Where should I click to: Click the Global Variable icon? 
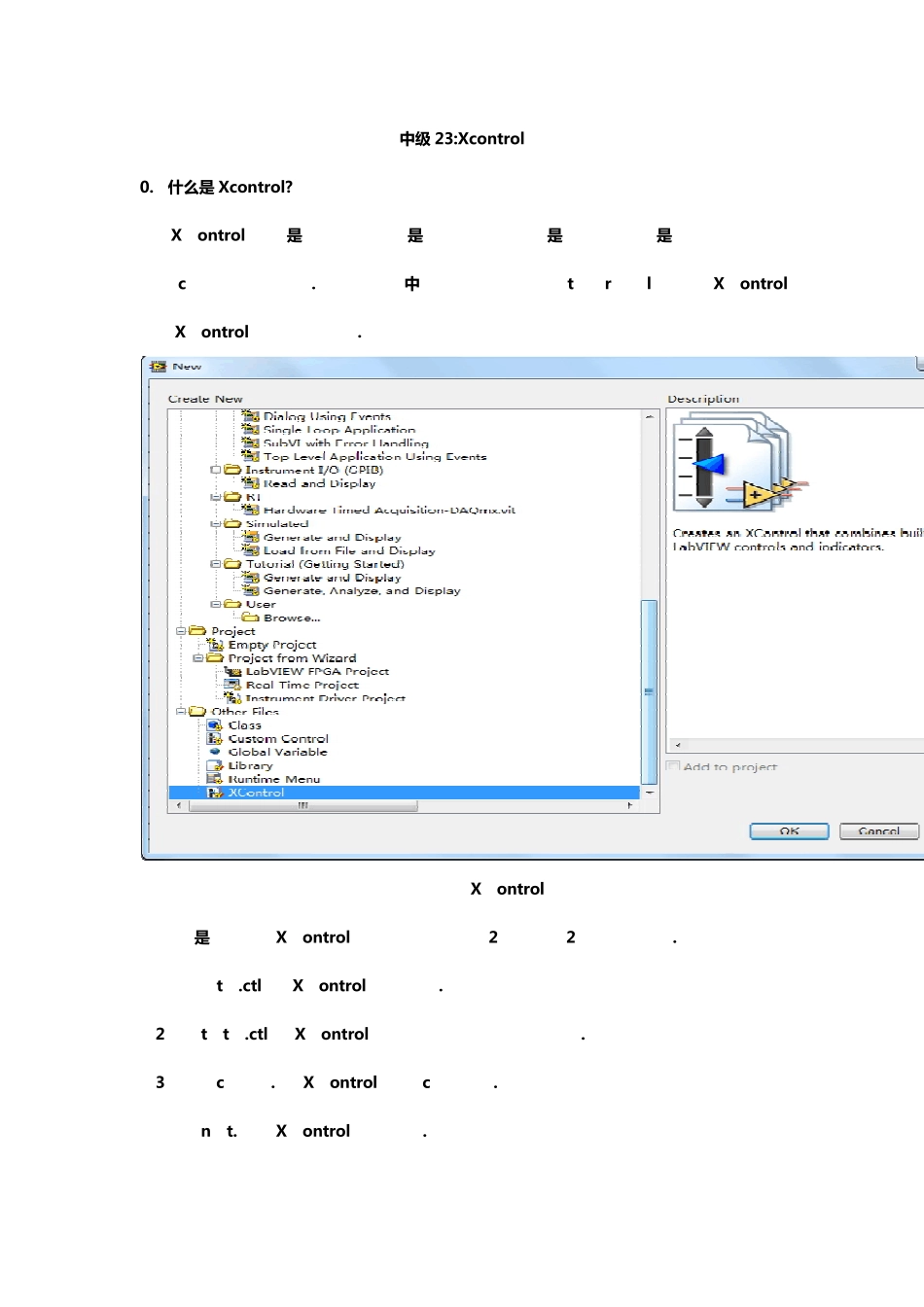click(x=215, y=752)
